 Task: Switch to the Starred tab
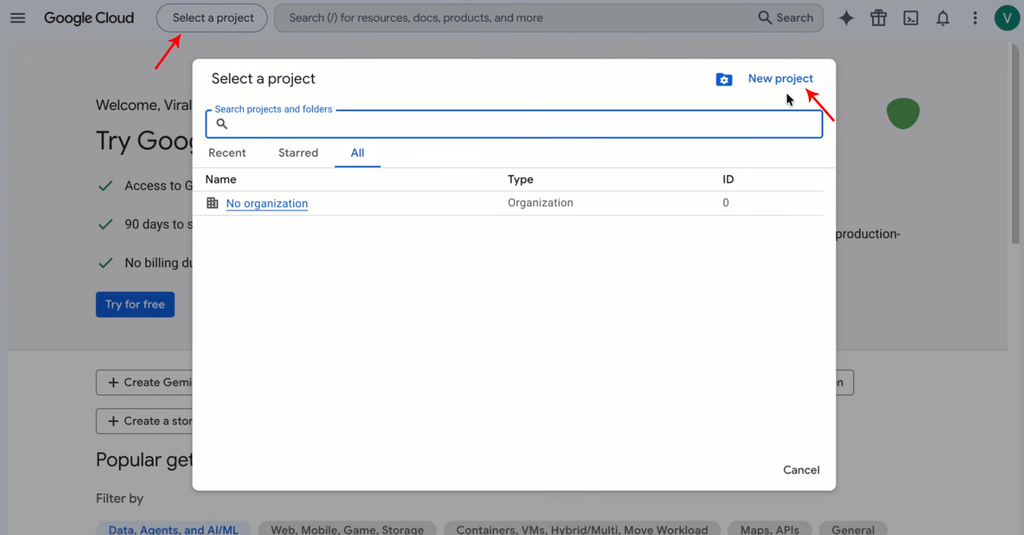pyautogui.click(x=298, y=153)
